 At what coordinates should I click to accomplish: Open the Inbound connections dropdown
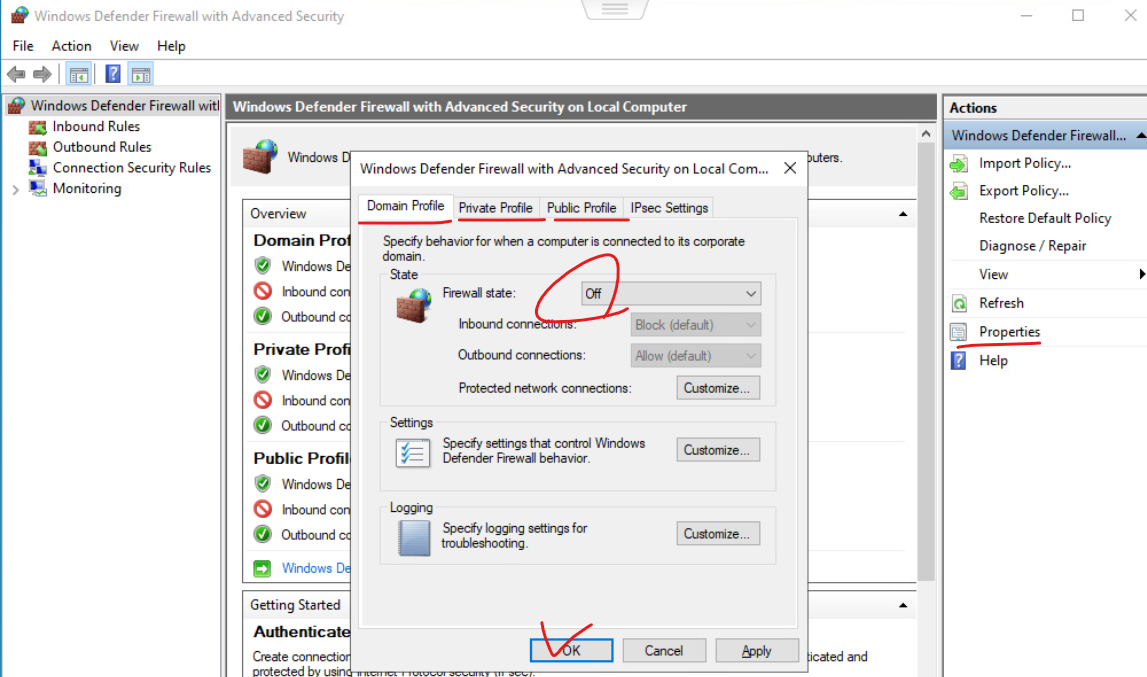point(696,325)
